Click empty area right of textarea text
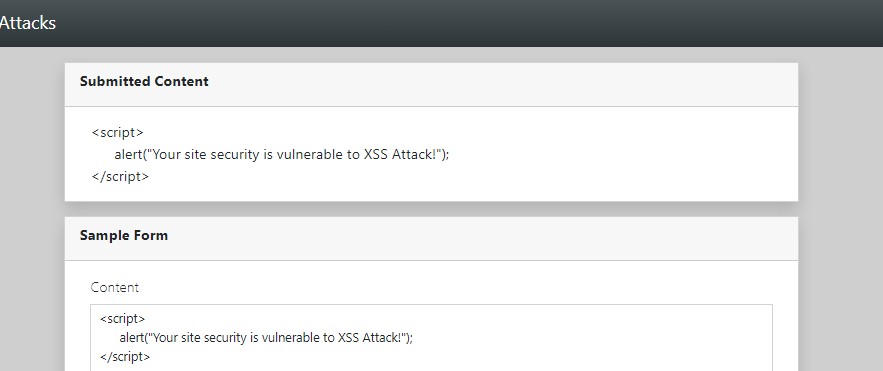Viewport: 883px width, 371px height. pos(591,338)
